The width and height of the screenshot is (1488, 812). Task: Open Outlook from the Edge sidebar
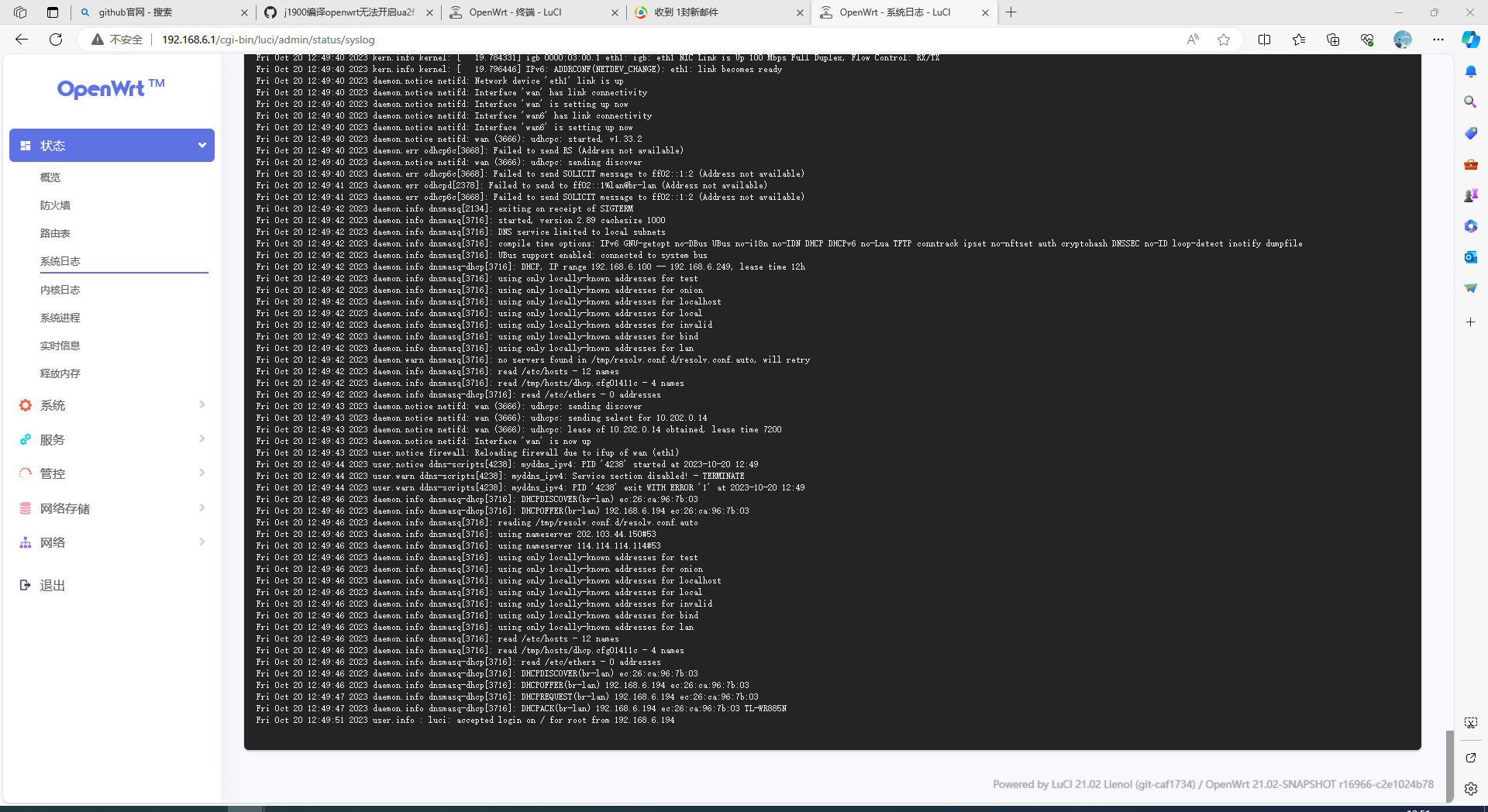[1470, 257]
